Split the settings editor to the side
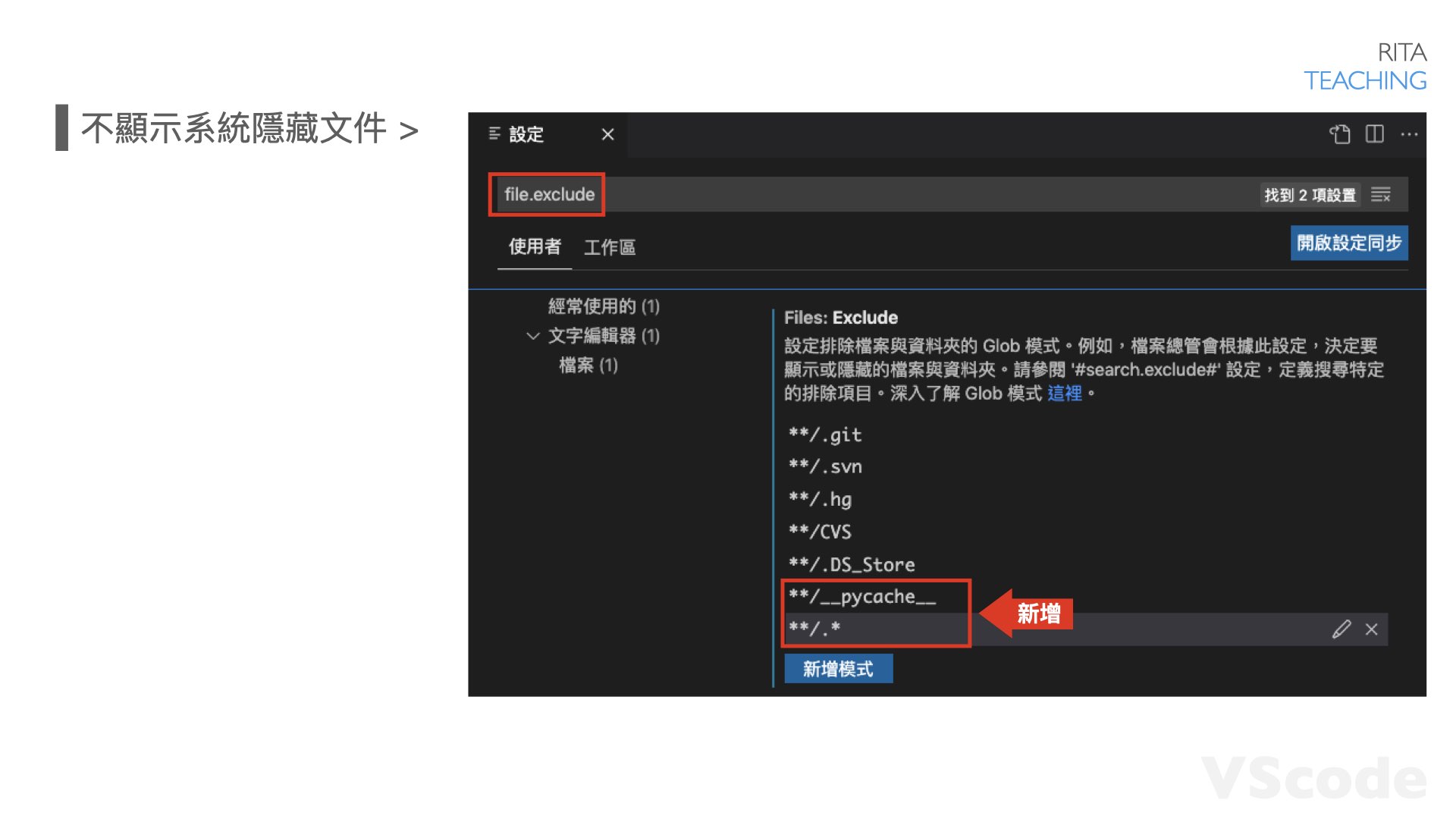The image size is (1456, 819). pos(1374,134)
